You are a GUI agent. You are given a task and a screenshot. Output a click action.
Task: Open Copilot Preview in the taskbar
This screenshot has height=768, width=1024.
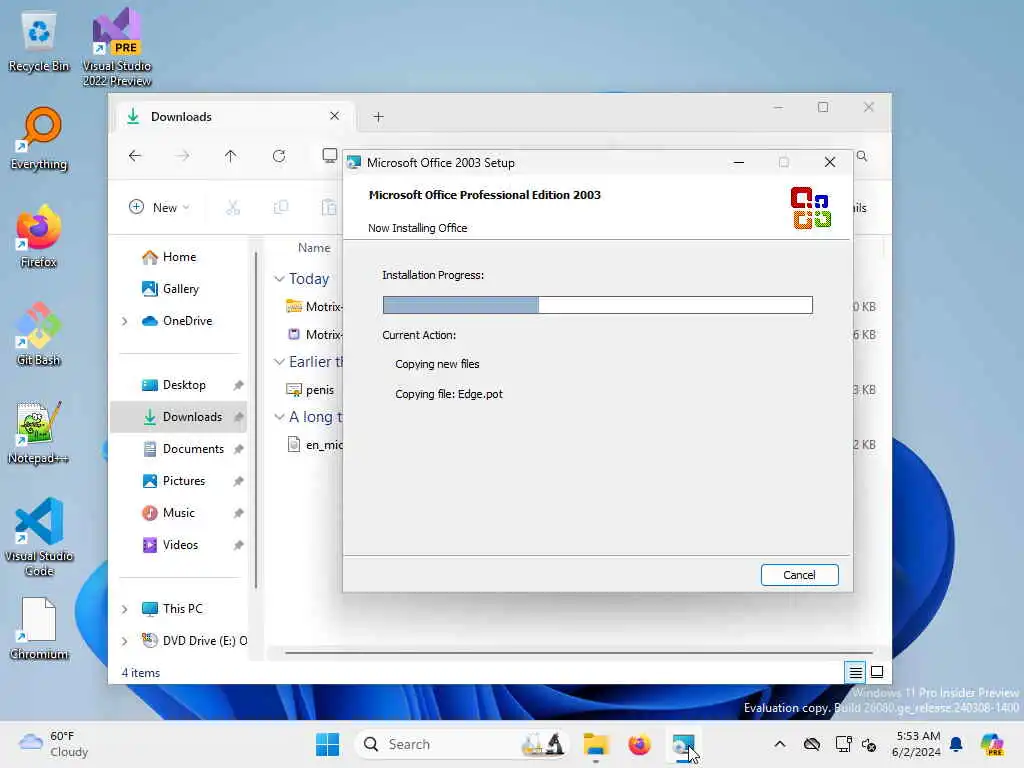tap(991, 744)
